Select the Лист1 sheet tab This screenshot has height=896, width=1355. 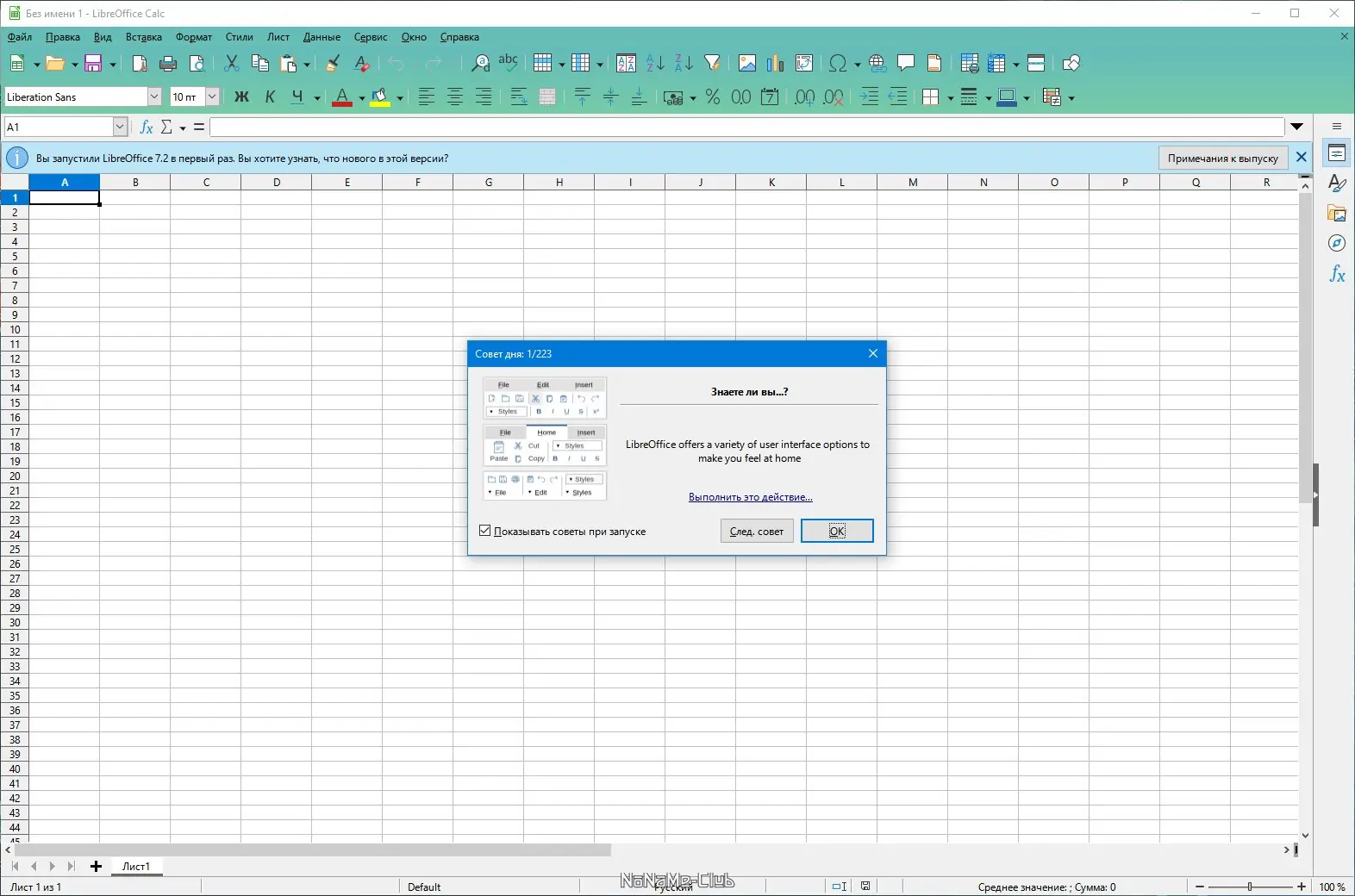tap(136, 867)
